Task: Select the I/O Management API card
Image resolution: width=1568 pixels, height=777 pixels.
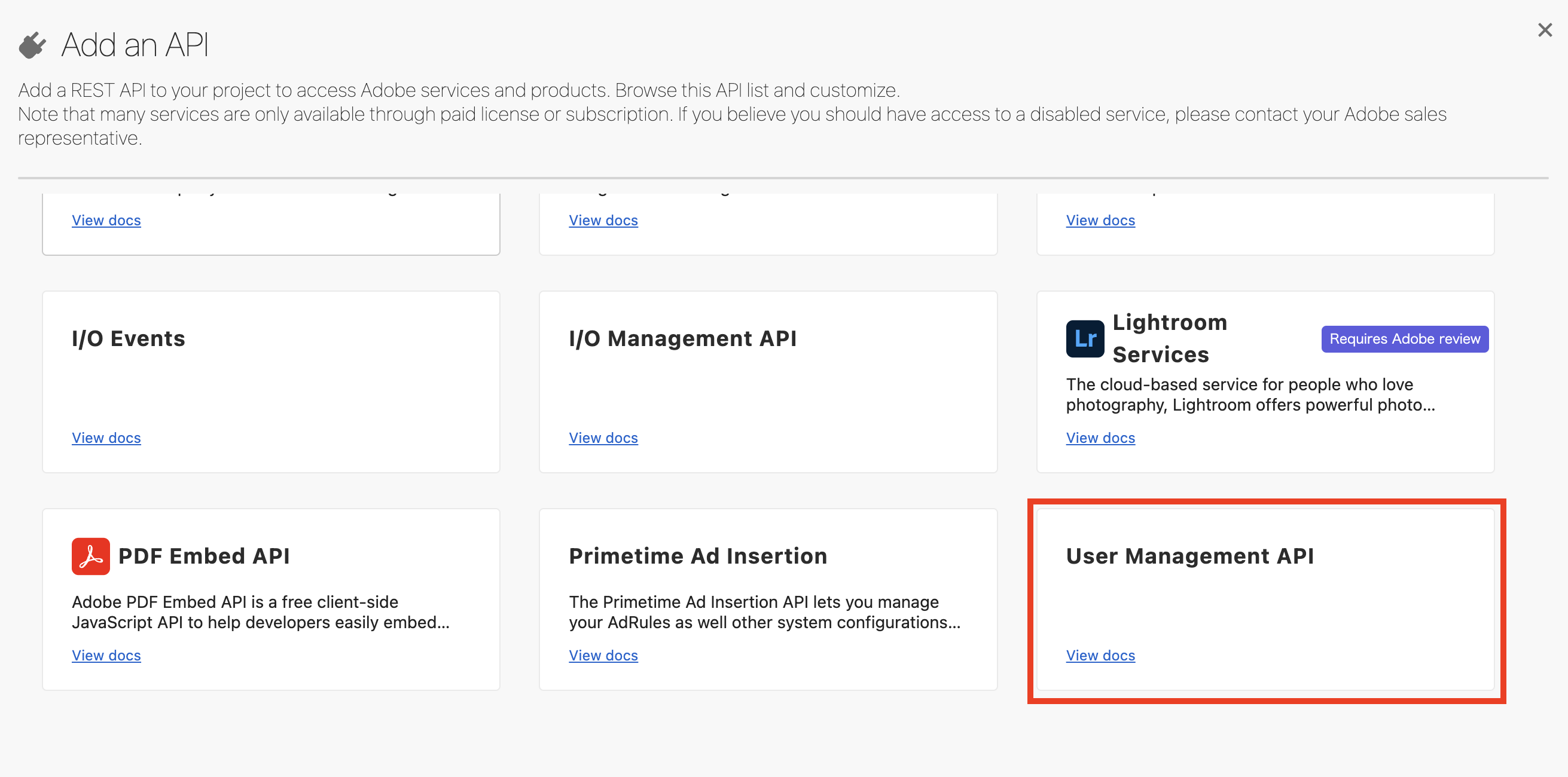Action: click(768, 381)
